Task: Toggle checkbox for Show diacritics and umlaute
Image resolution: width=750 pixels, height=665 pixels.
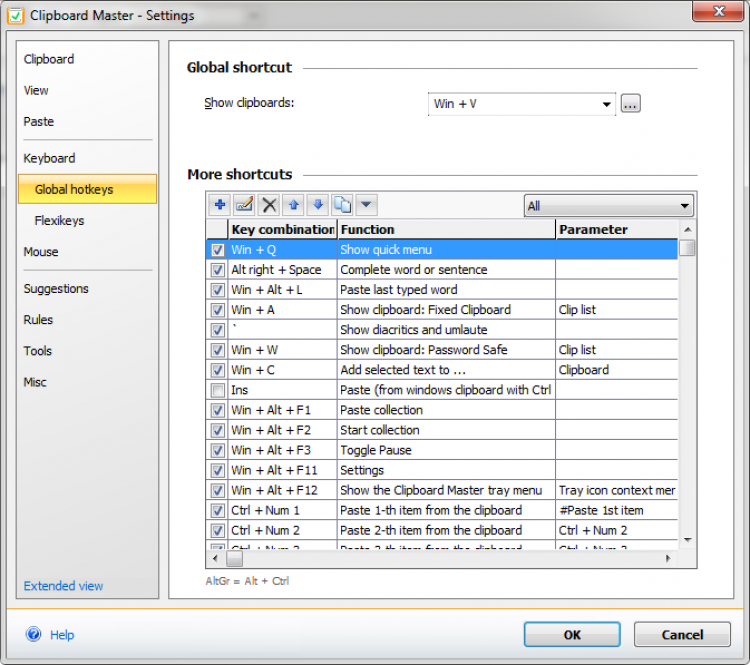Action: [x=218, y=330]
